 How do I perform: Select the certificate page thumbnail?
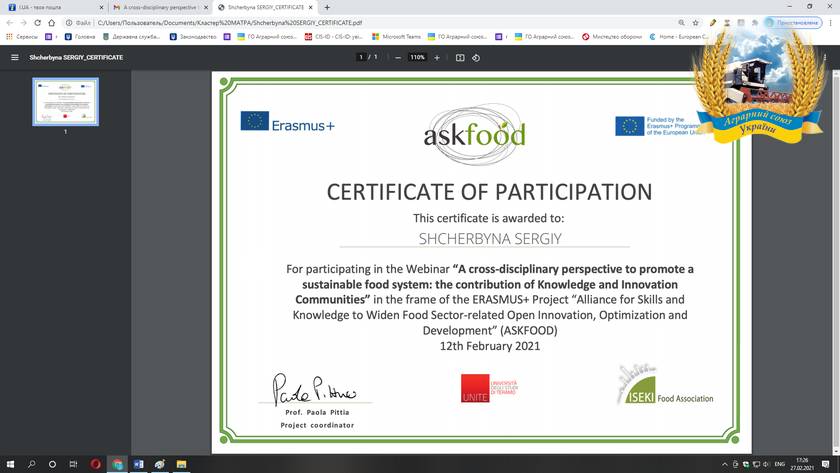pyautogui.click(x=65, y=102)
